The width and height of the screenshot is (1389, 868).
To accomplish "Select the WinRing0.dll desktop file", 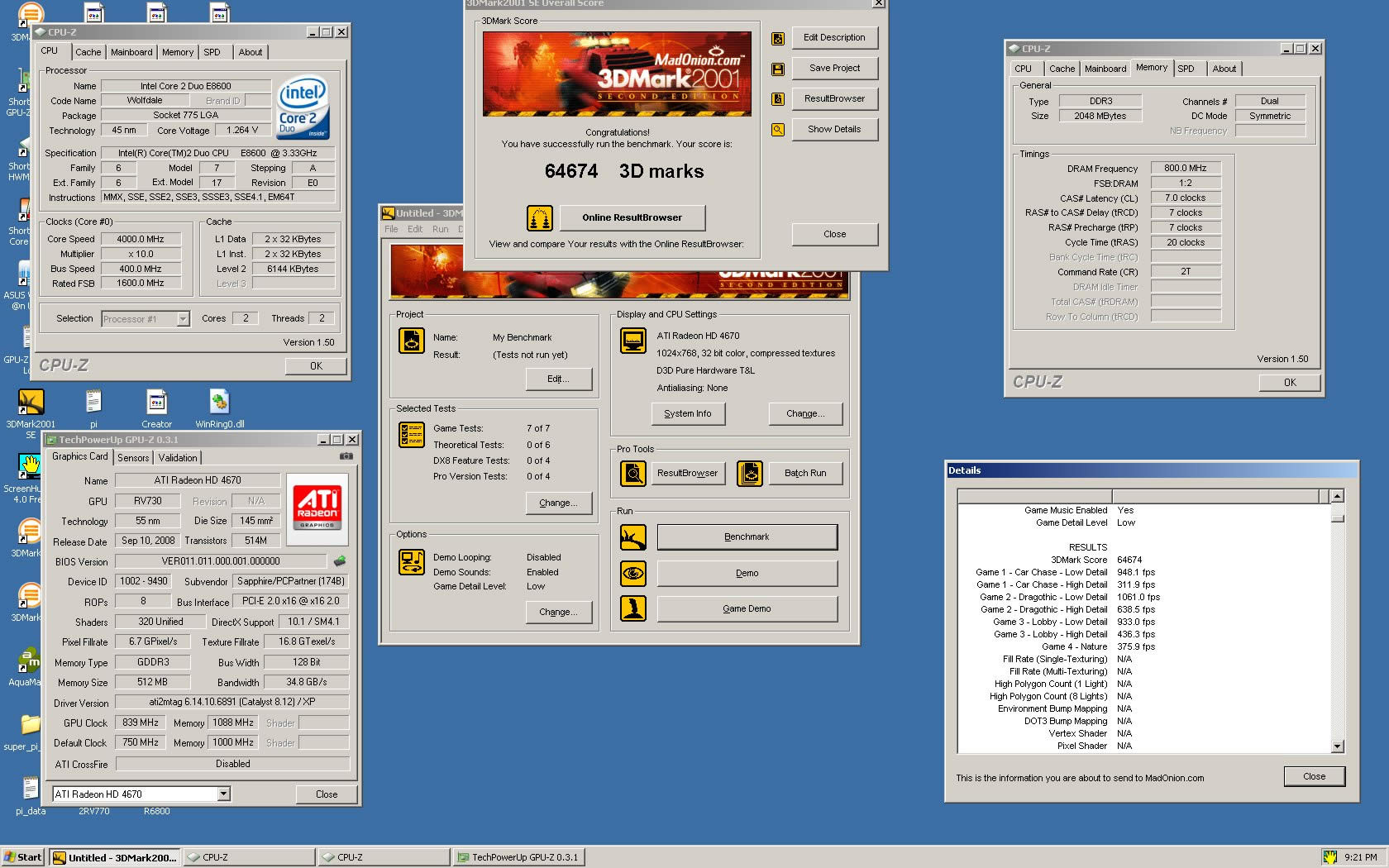I will coord(219,408).
